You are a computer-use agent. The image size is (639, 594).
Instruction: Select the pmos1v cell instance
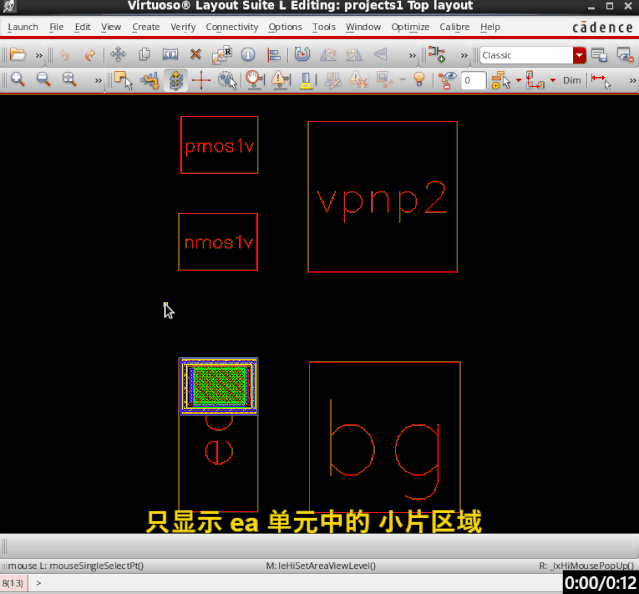point(219,146)
